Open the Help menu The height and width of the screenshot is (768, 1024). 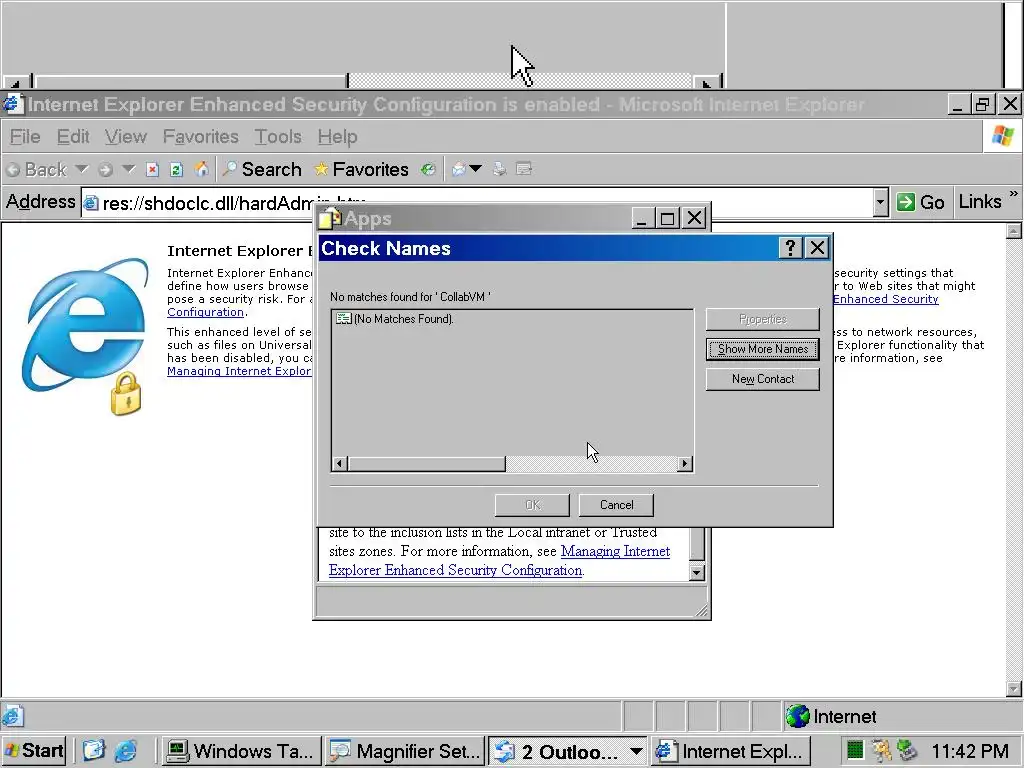pos(337,136)
